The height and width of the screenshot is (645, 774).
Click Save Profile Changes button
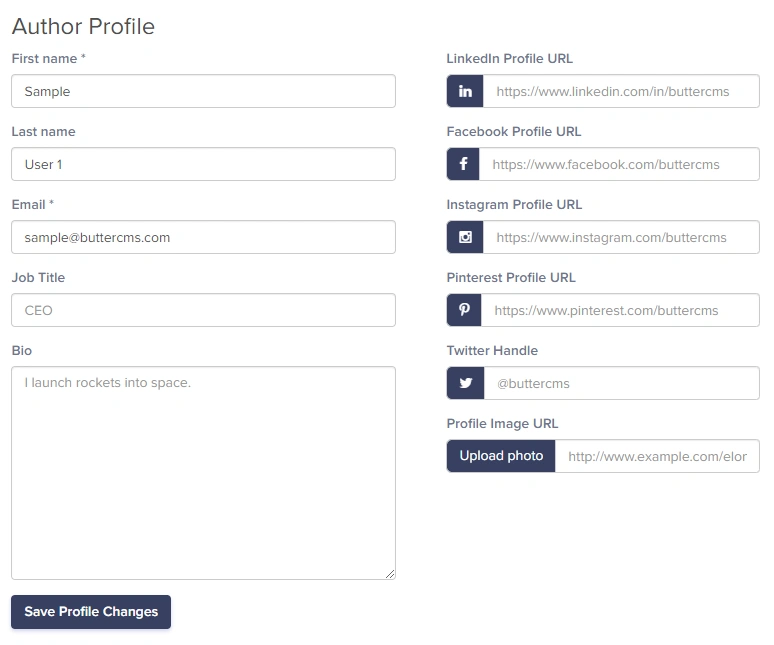(x=91, y=612)
